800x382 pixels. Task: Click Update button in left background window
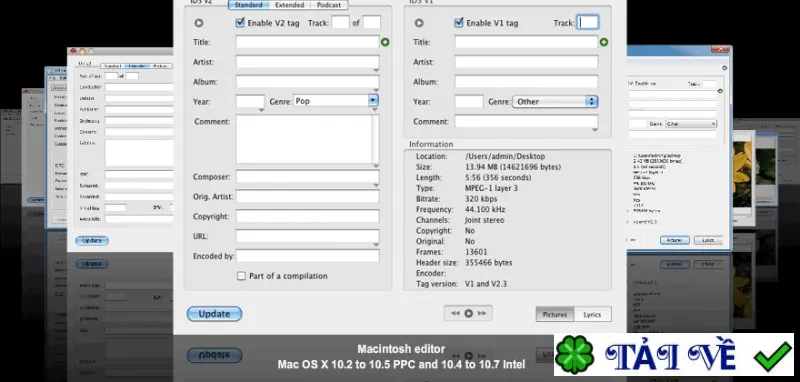(x=92, y=240)
